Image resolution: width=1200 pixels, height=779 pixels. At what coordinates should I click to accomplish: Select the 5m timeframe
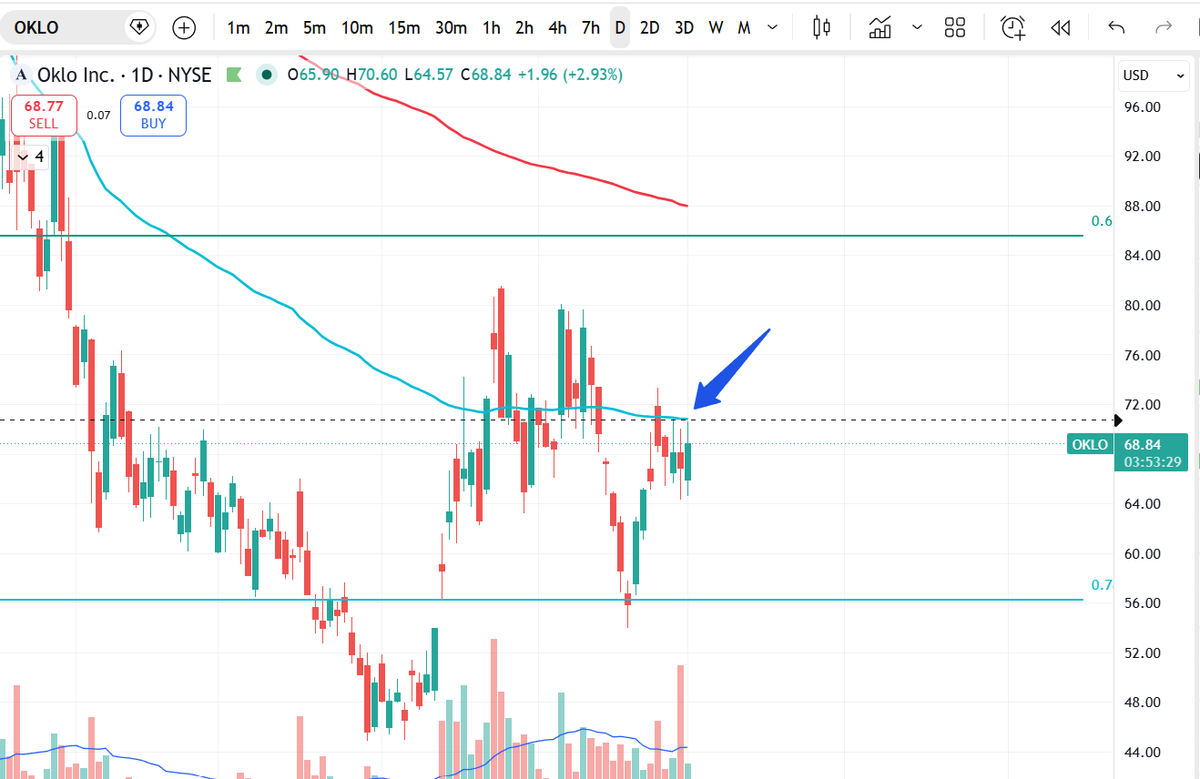314,27
